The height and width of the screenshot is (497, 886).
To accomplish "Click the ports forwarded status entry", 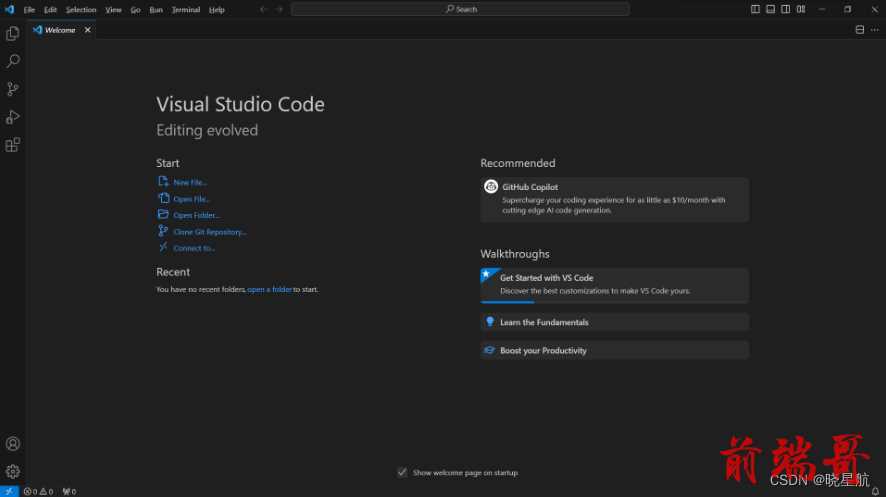I will (70, 491).
